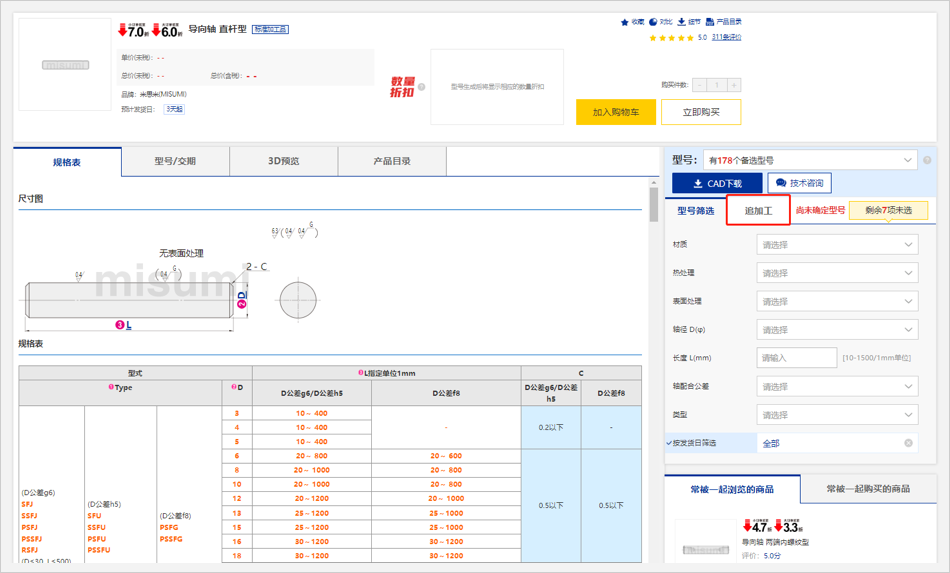Open the 热处理 dropdown
Screen dimensions: 950x573
click(x=836, y=273)
